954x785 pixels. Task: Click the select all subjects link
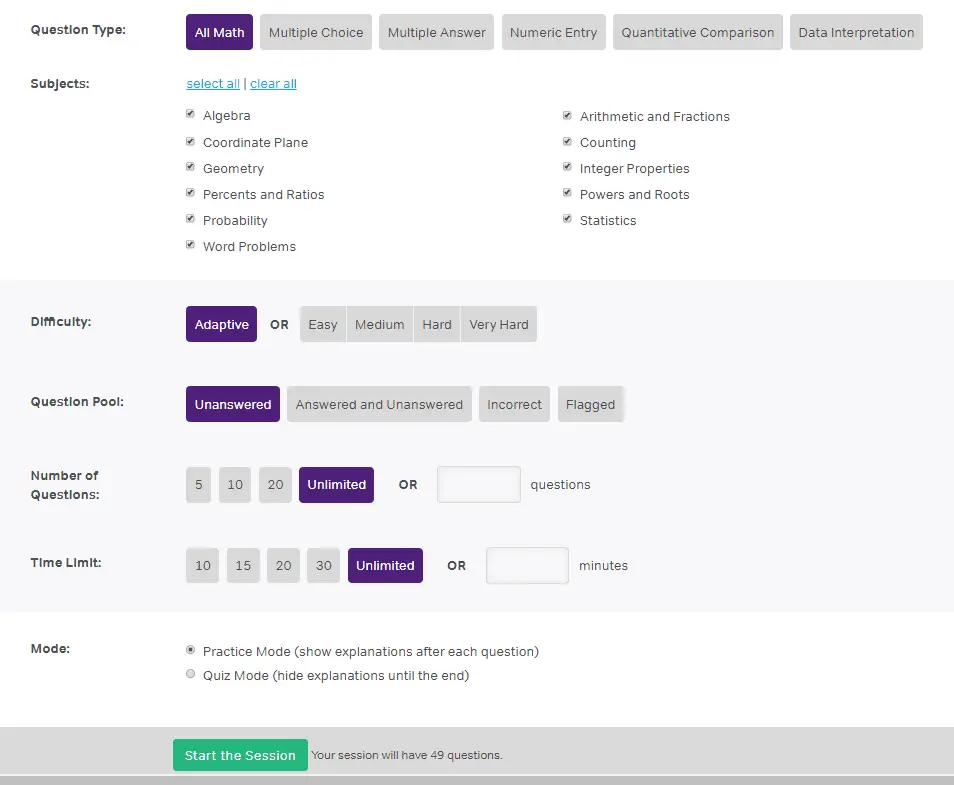213,83
